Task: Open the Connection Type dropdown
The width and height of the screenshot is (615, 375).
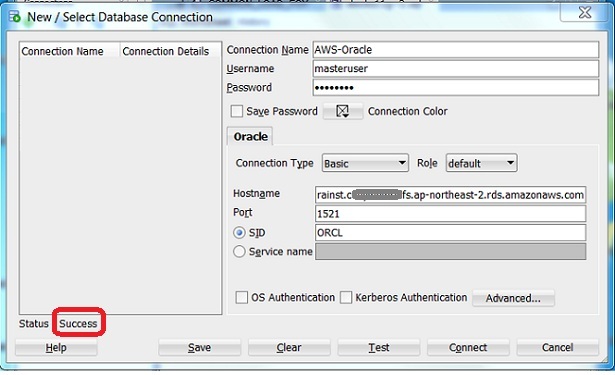Action: (365, 163)
